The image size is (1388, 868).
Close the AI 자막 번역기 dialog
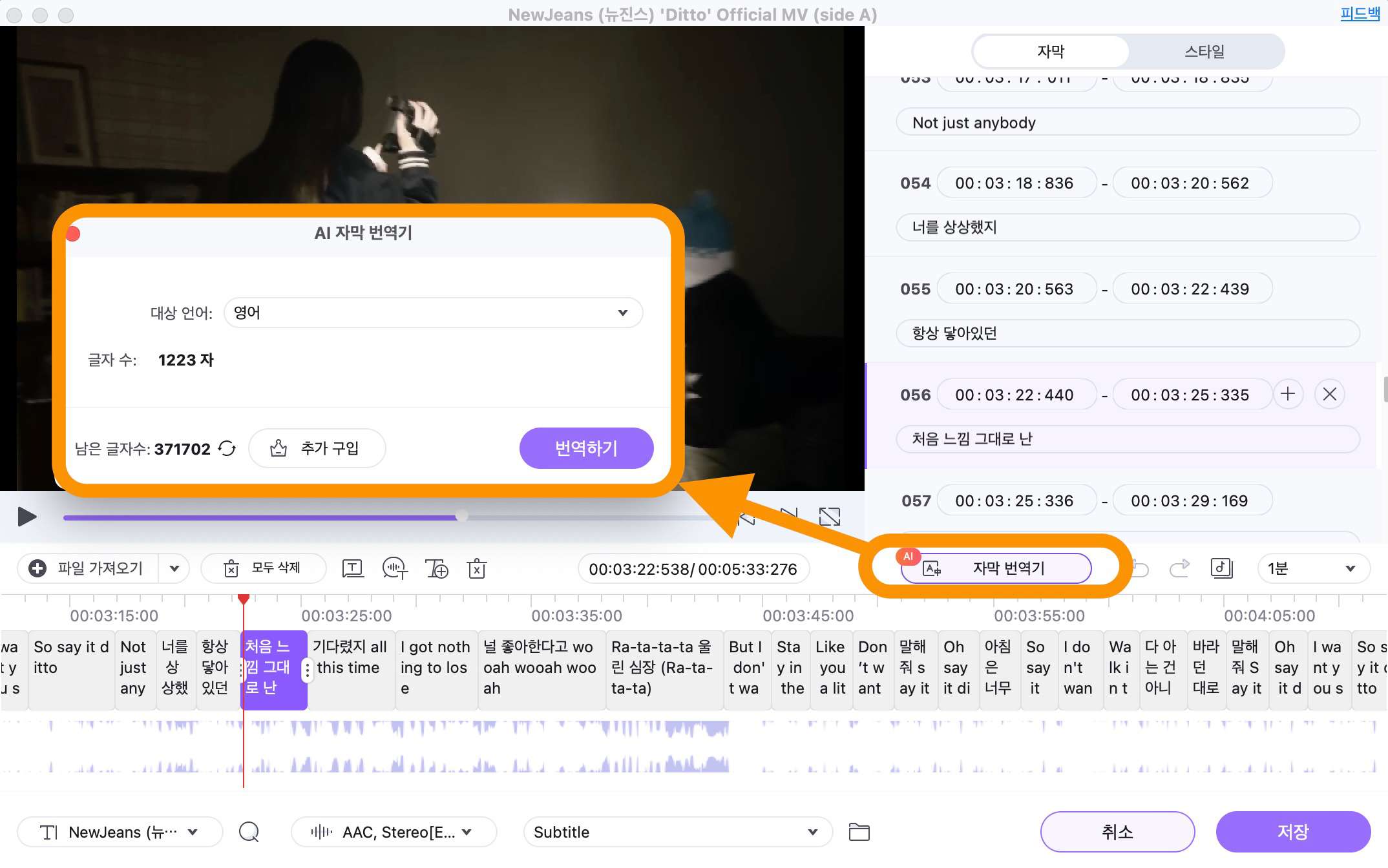73,234
